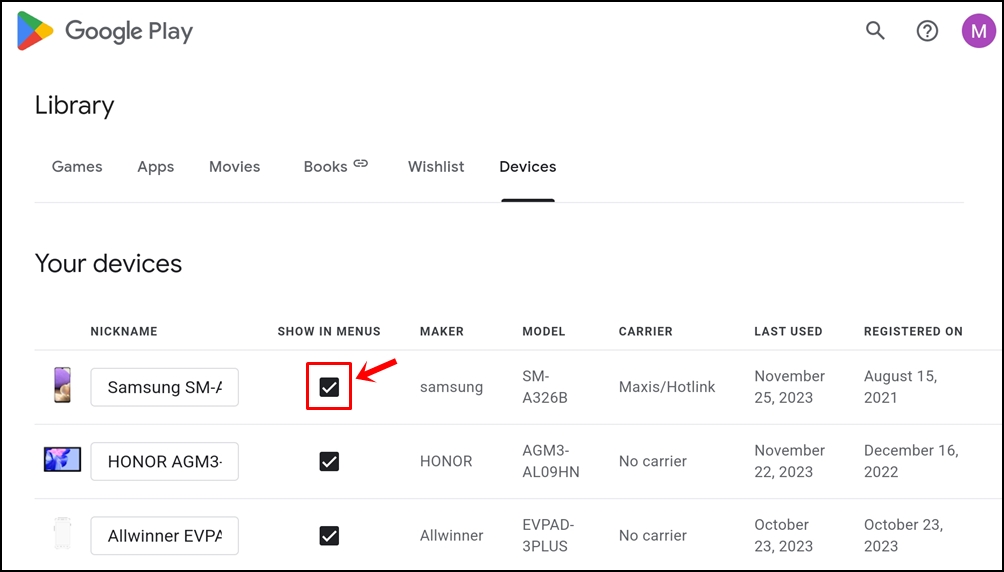This screenshot has width=1004, height=572.
Task: Click the Samsung phone thumbnail
Action: (62, 386)
